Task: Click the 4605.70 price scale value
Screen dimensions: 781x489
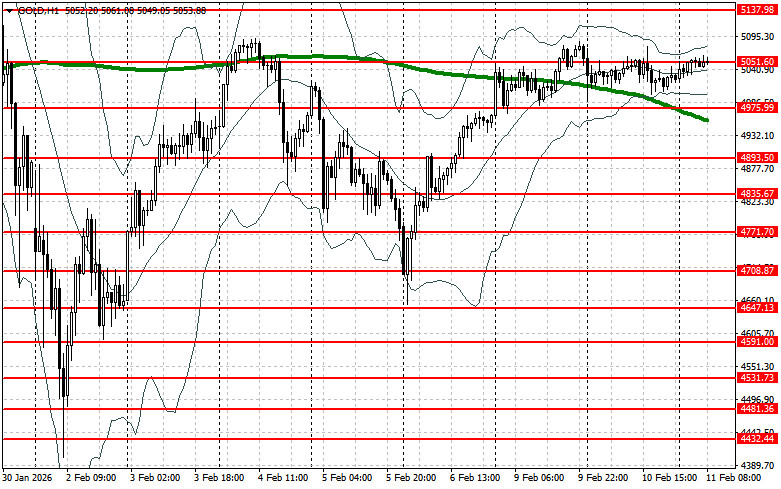Action: pos(757,333)
